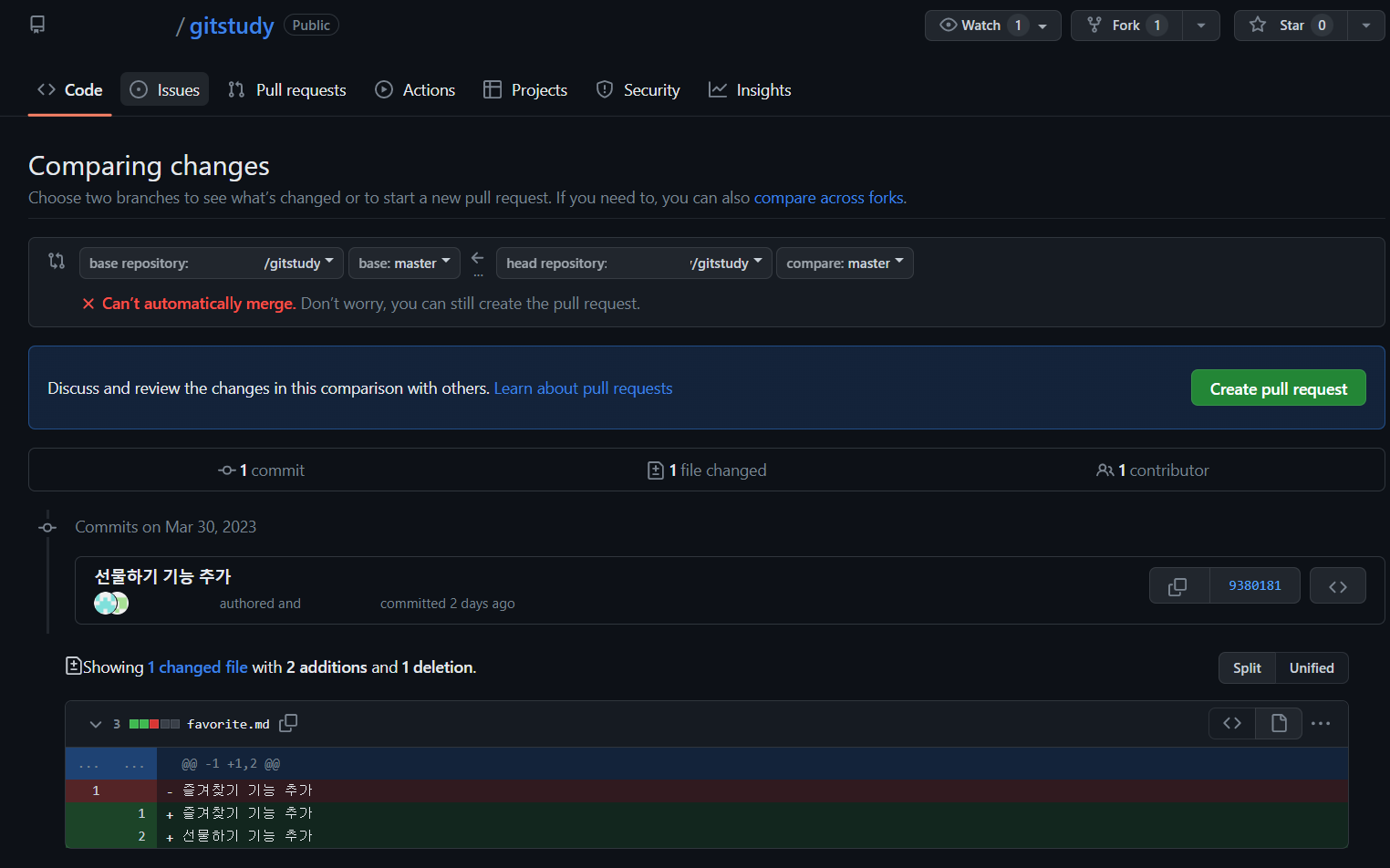The width and height of the screenshot is (1390, 868).
Task: Go to the Pull requests tab
Action: (x=287, y=89)
